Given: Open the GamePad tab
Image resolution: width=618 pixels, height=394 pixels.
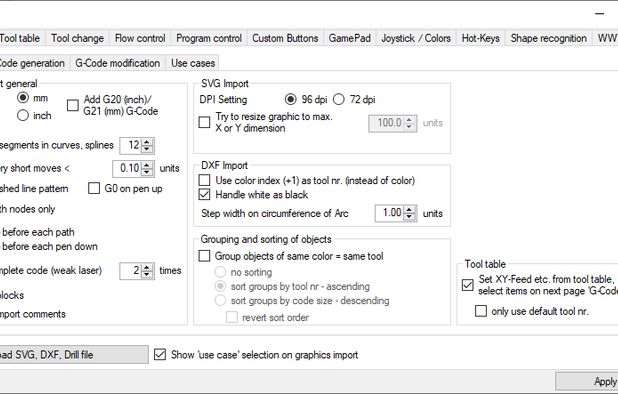Looking at the screenshot, I should coord(350,38).
